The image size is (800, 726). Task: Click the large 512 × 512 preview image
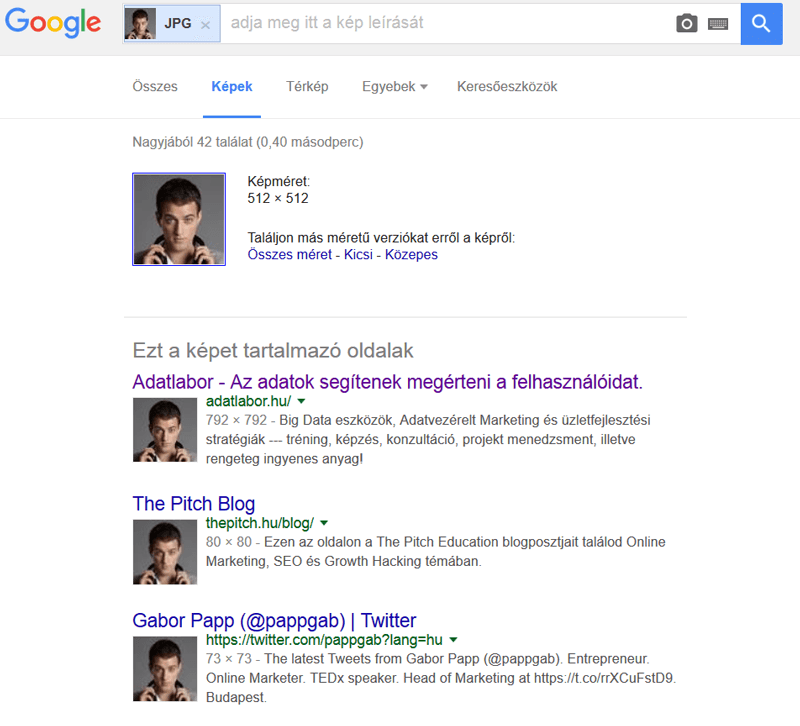(179, 219)
